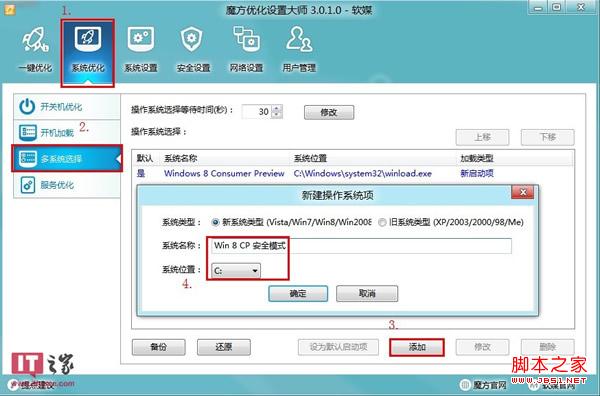Select 新系统类型 radio button

[x=215, y=222]
